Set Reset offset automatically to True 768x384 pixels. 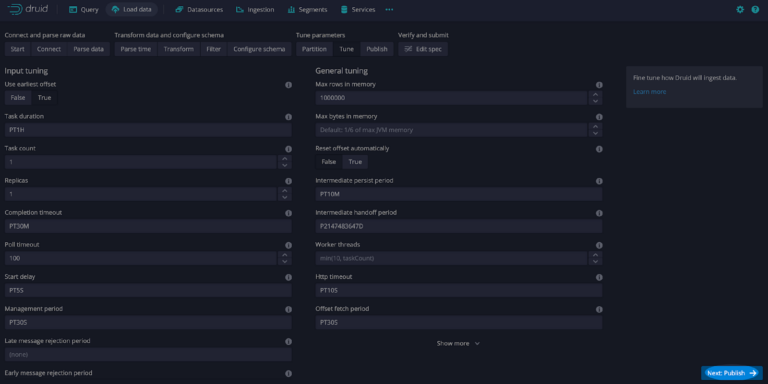[355, 162]
